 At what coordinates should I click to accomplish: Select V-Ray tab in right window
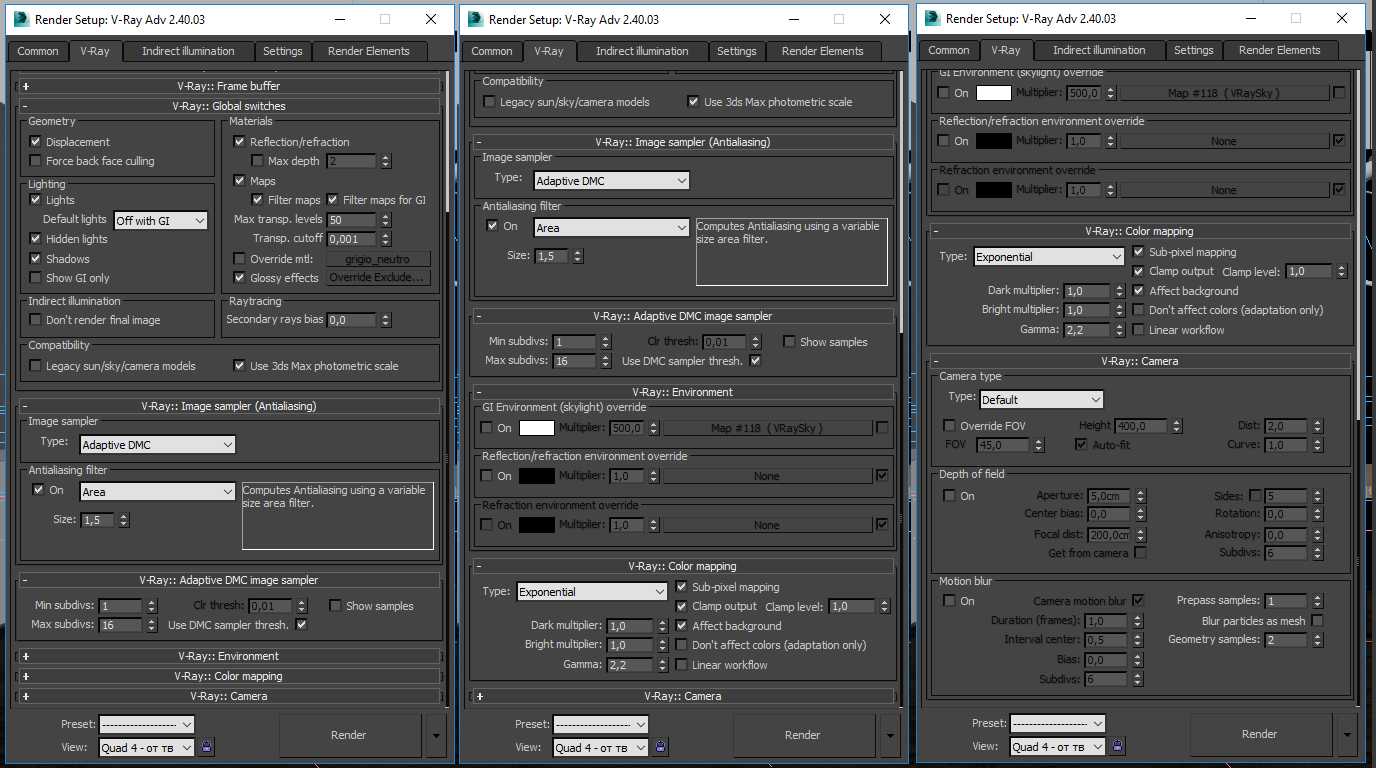1006,50
